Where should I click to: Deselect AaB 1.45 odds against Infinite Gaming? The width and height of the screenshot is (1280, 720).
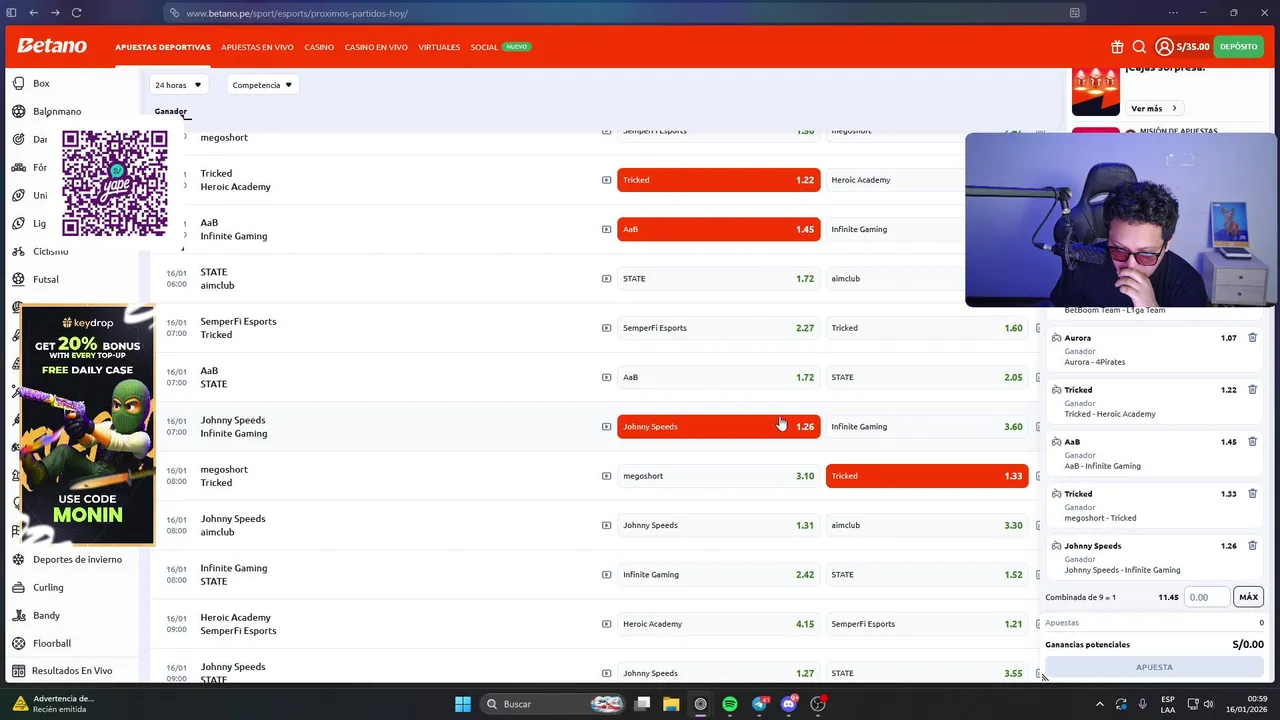click(x=718, y=229)
